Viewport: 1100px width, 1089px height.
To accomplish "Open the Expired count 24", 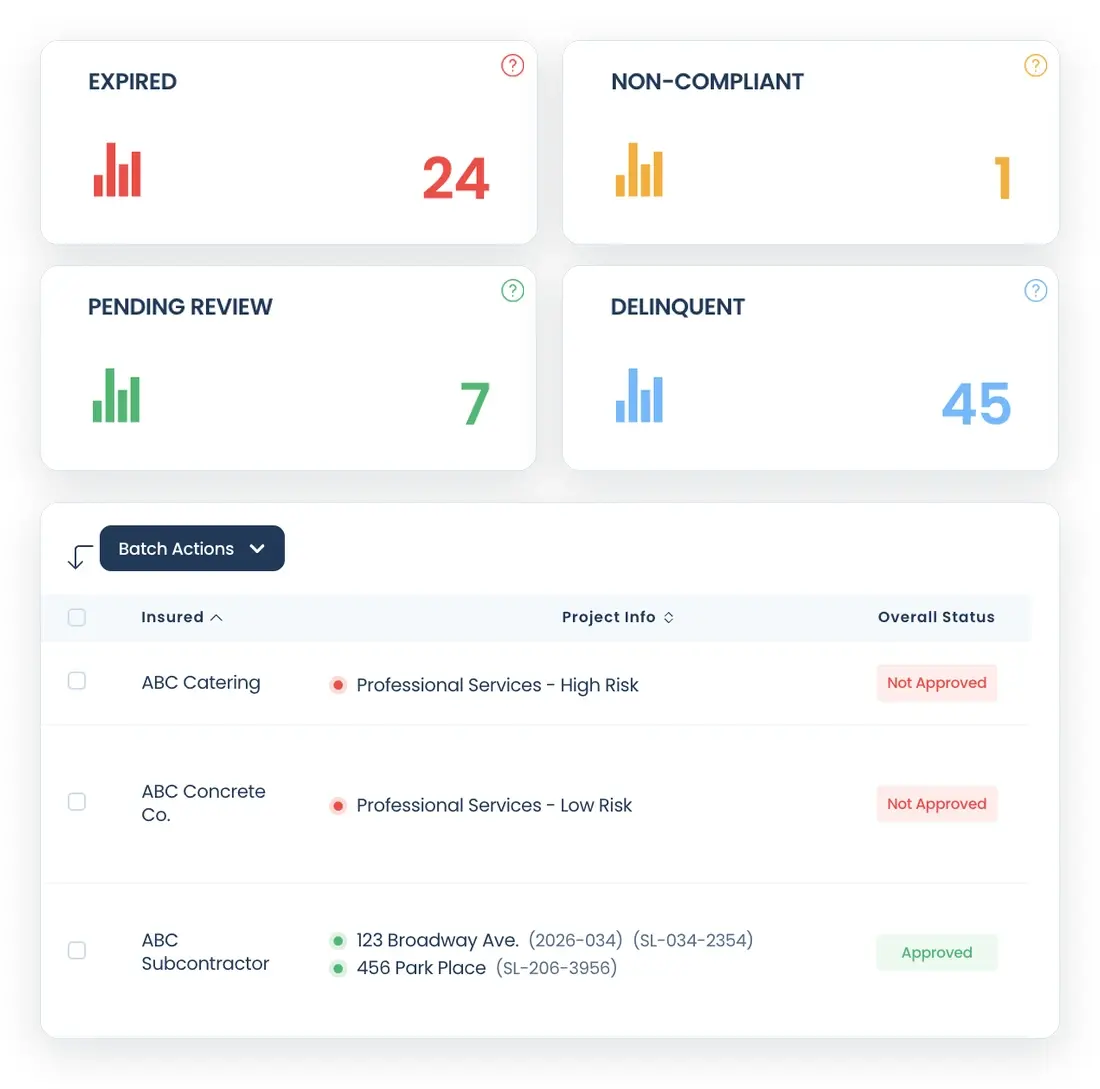I will [x=455, y=178].
